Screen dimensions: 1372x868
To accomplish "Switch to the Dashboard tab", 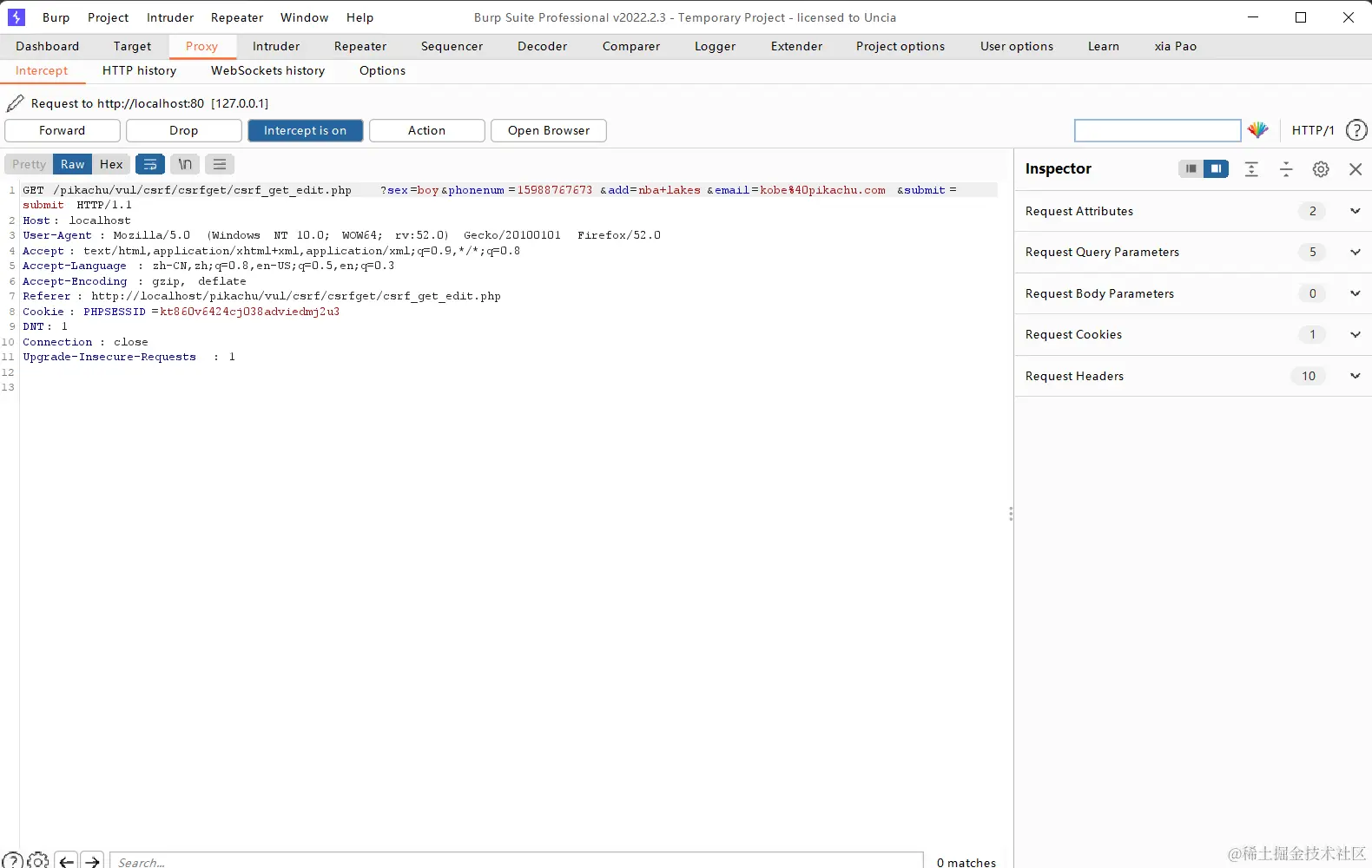I will 47,46.
